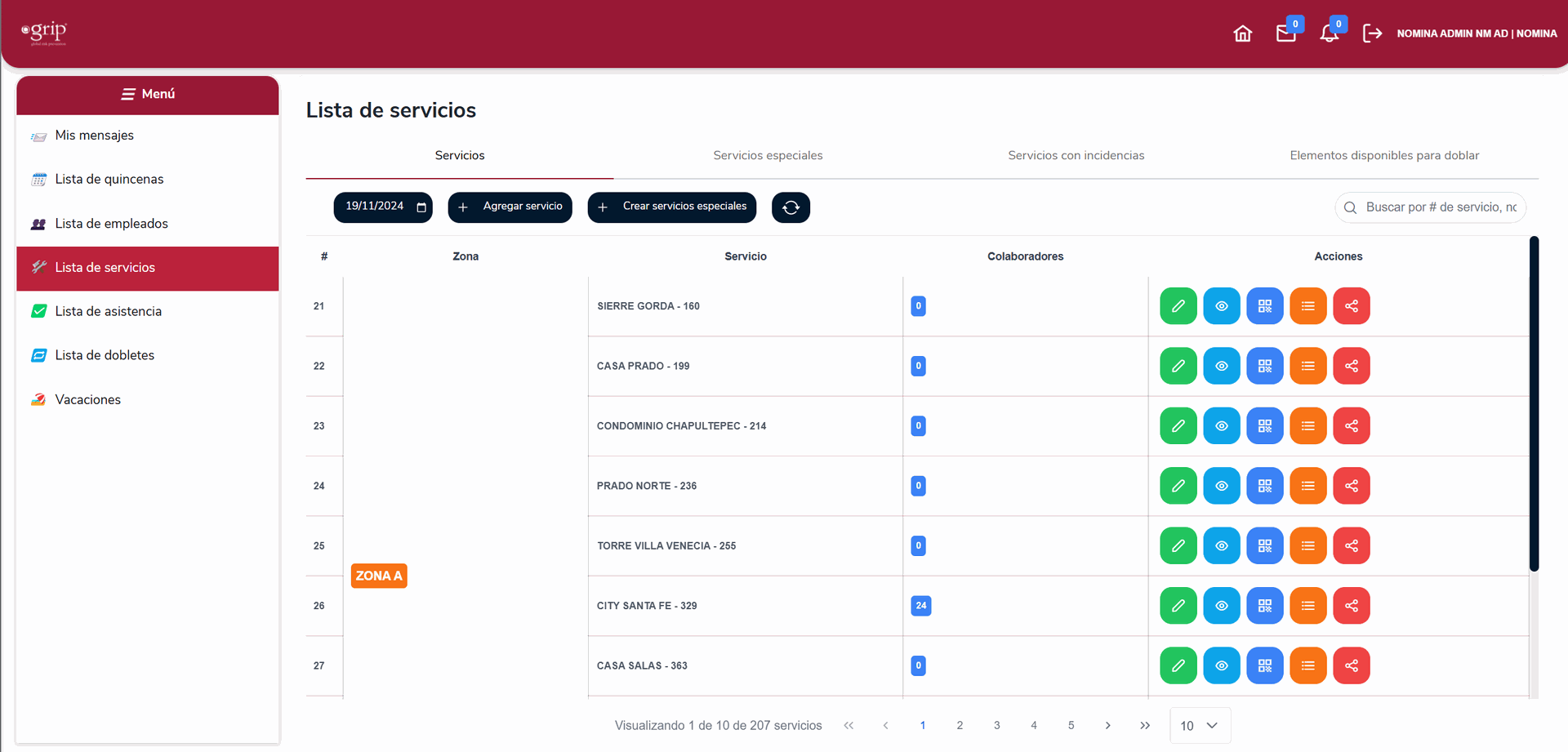The image size is (1568, 752).
Task: Share the CITY SANTA FE - 329 service
Action: 1351,606
